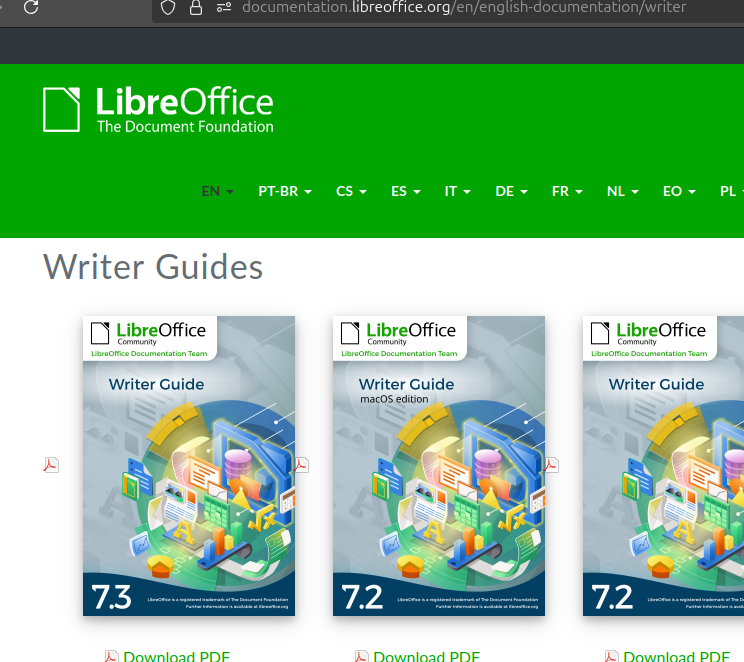The image size is (744, 662).
Task: Open the FR language dropdown
Action: [x=567, y=191]
